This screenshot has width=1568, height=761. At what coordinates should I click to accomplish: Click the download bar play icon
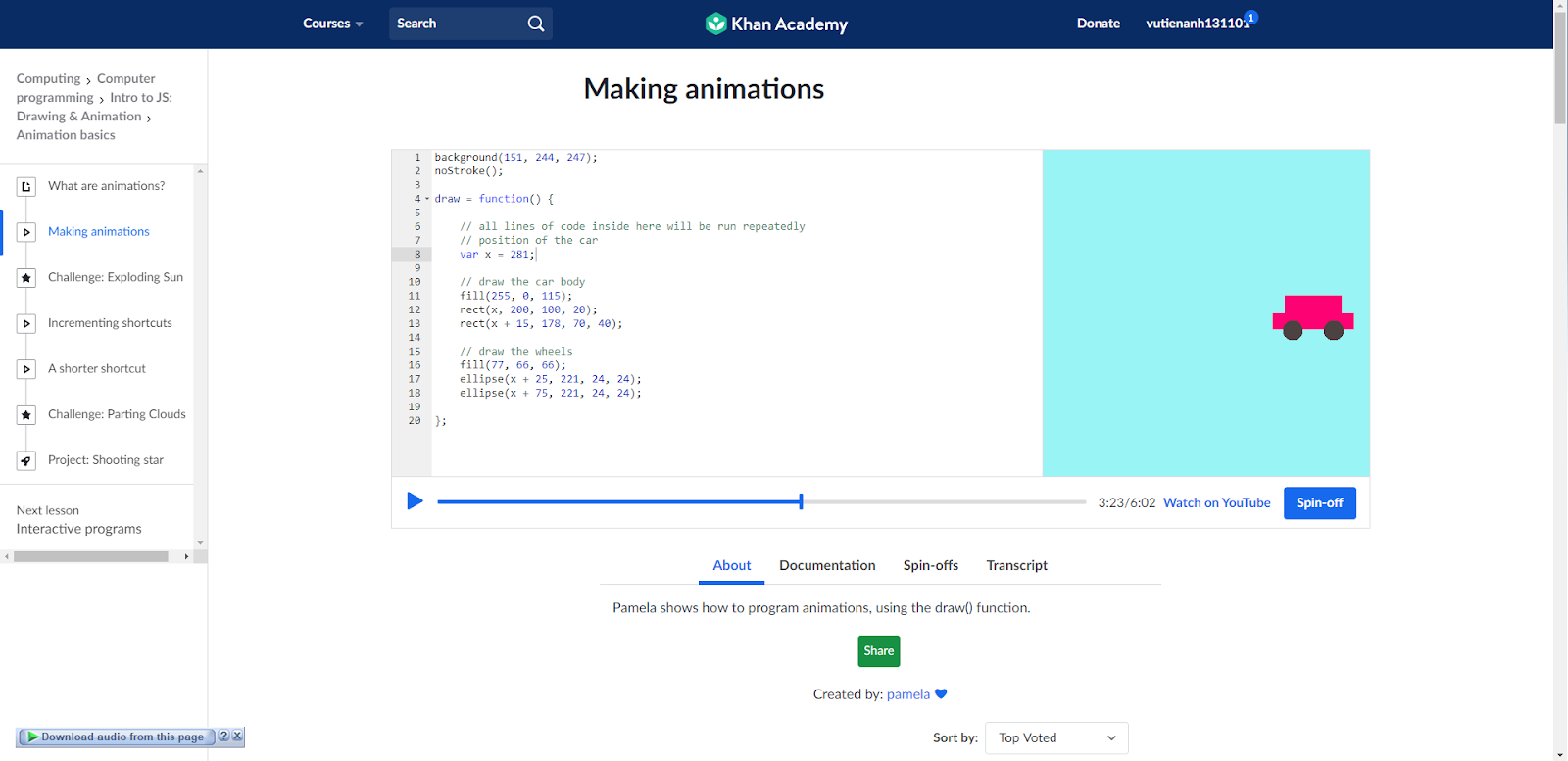coord(32,737)
